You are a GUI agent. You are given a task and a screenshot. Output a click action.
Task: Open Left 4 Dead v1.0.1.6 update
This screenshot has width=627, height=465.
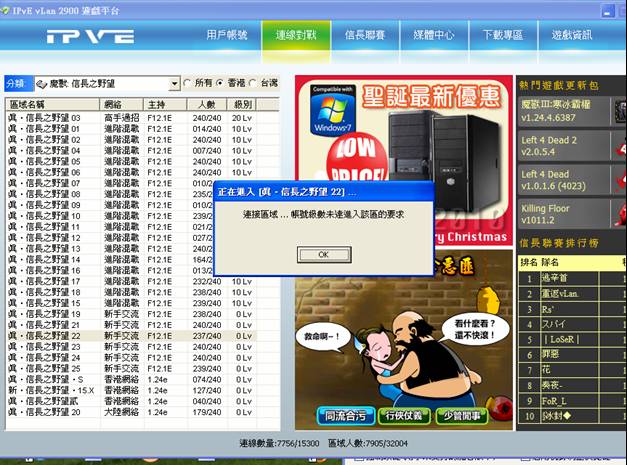(x=563, y=180)
